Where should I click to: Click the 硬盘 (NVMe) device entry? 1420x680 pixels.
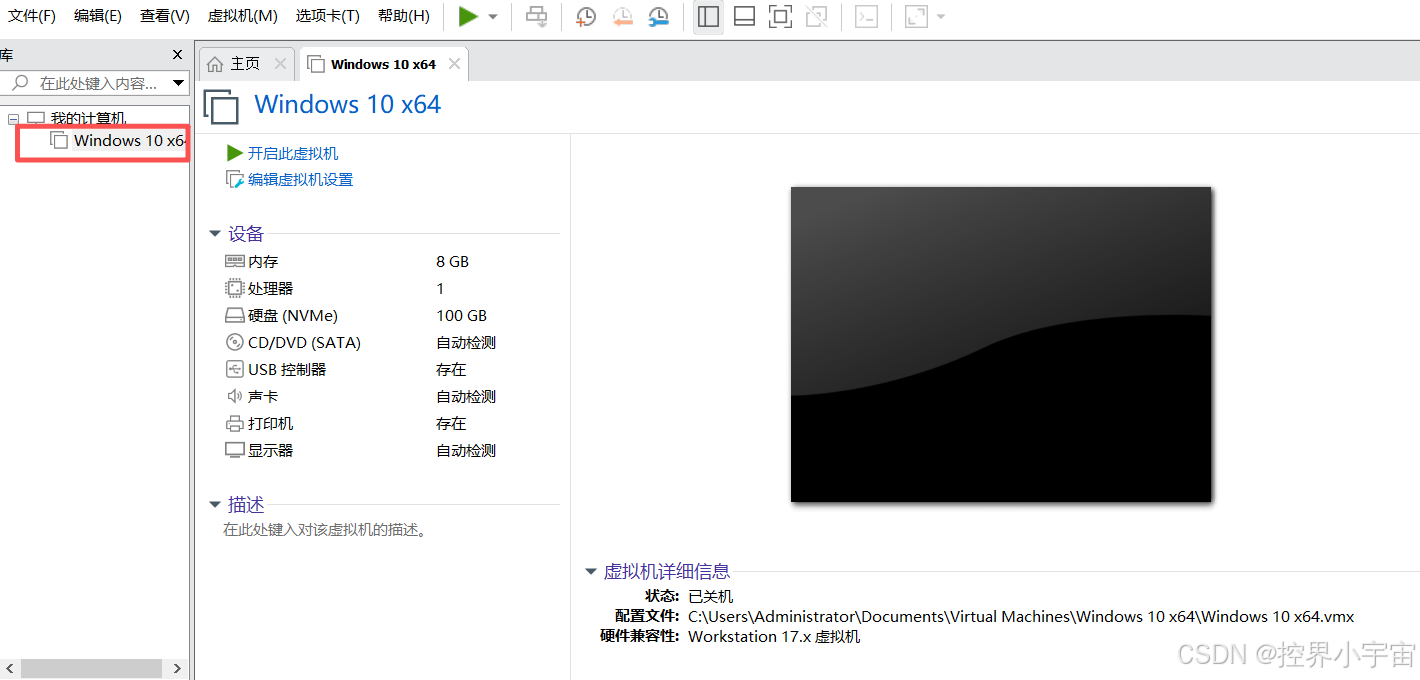coord(292,316)
